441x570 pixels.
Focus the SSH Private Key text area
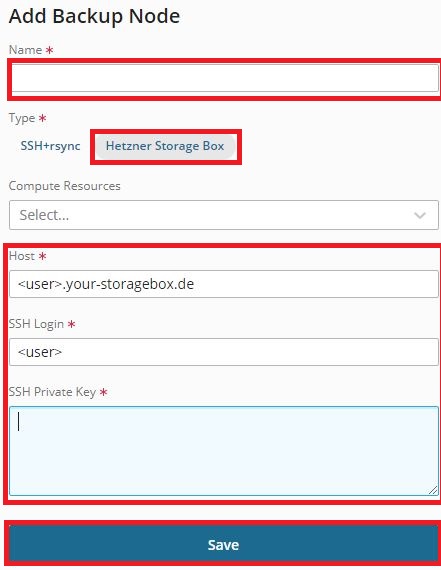point(224,451)
